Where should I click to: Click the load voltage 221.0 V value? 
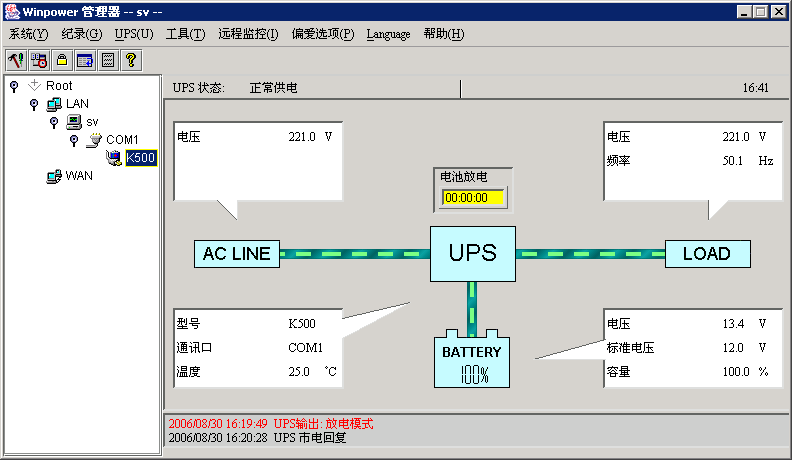tap(744, 137)
